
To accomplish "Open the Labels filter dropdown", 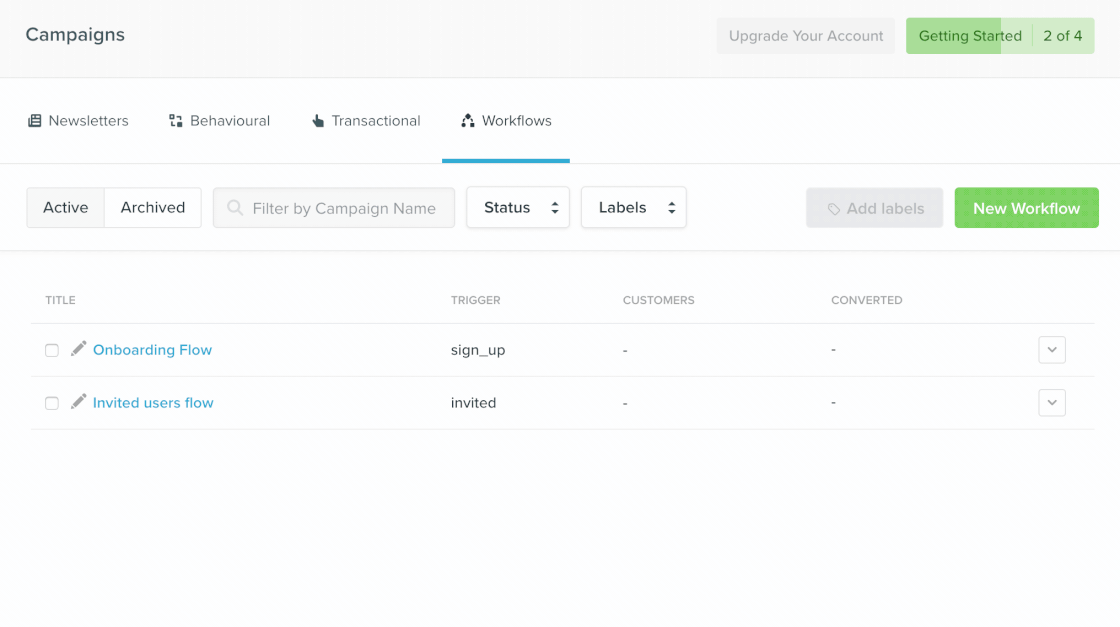I will tap(633, 207).
